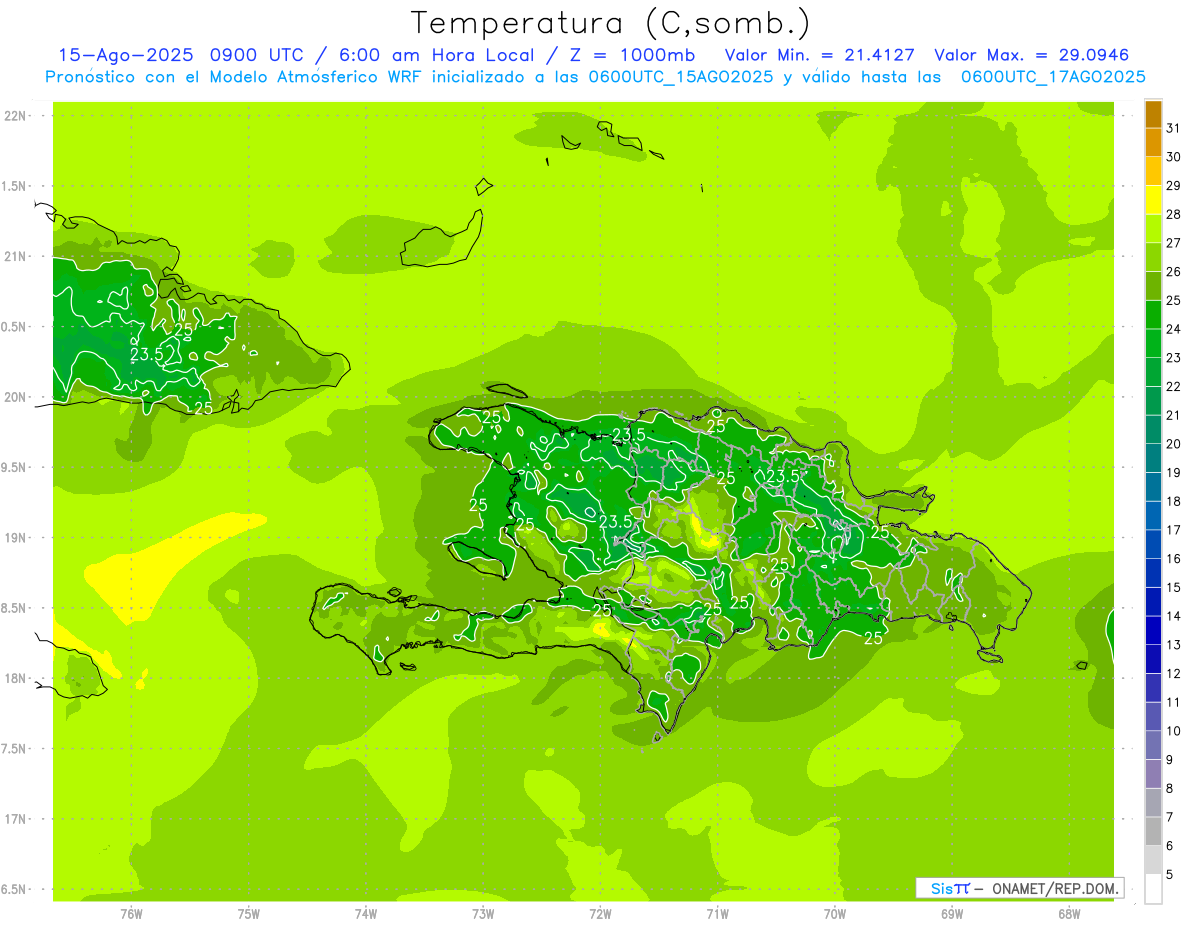
Task: Click the '20N' latitude label
Action: (16, 397)
